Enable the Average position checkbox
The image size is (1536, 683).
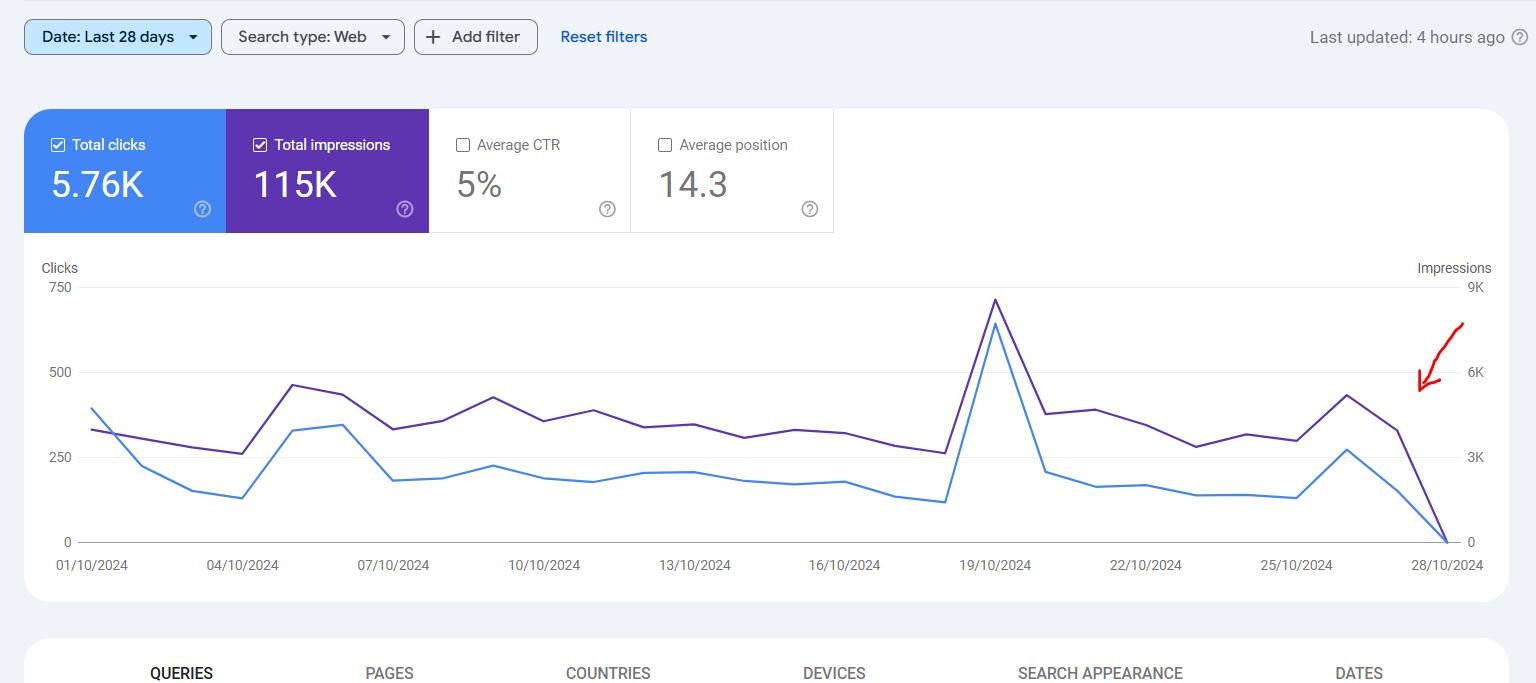point(665,145)
